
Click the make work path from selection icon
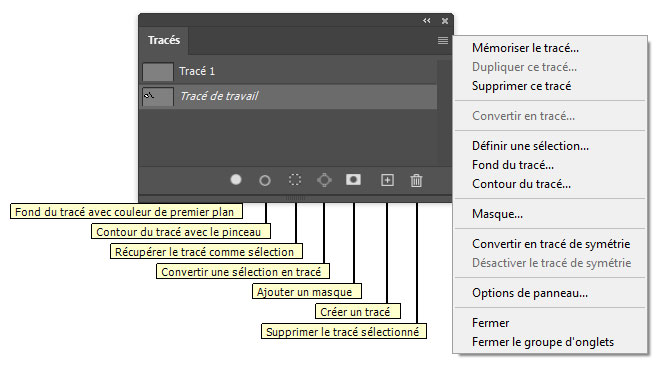(324, 180)
